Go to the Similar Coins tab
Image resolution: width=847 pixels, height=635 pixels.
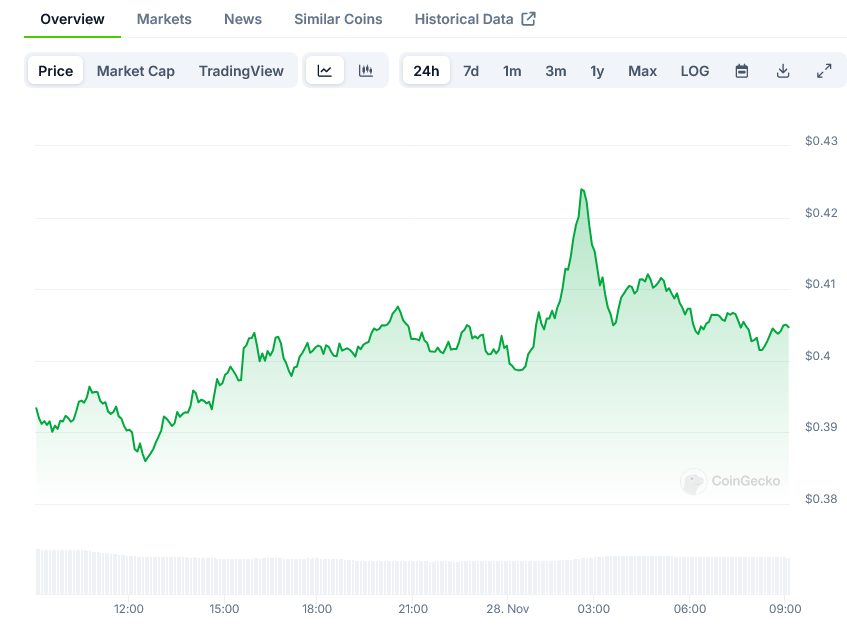tap(338, 19)
